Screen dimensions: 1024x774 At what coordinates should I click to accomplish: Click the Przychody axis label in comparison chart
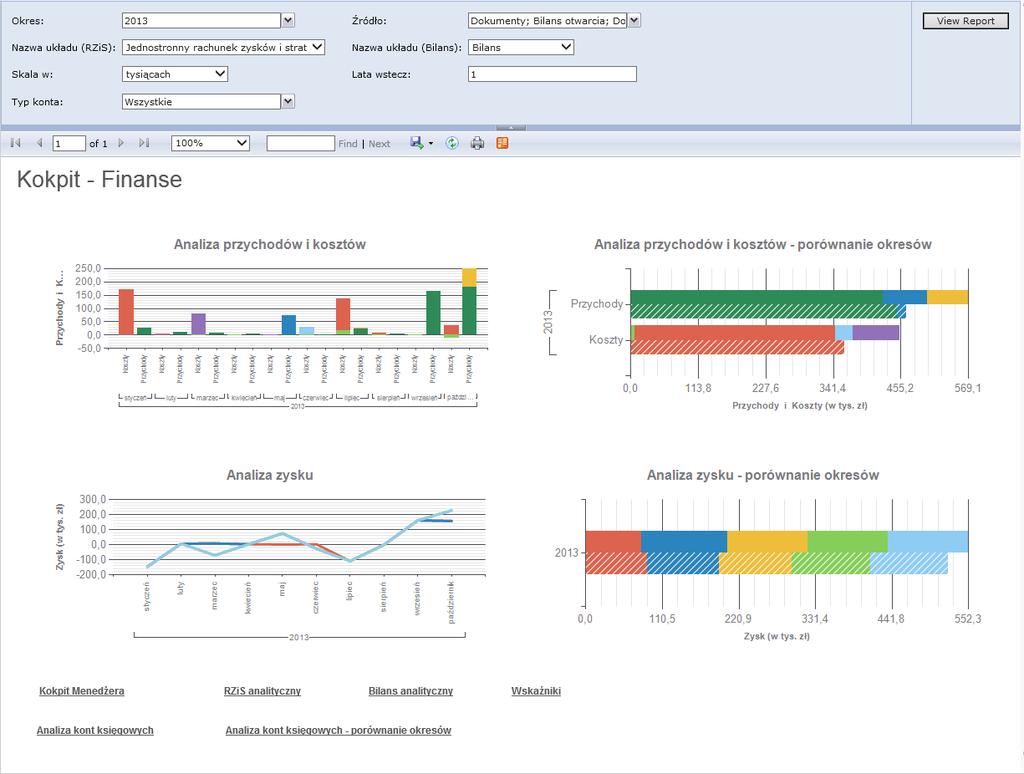(x=597, y=304)
